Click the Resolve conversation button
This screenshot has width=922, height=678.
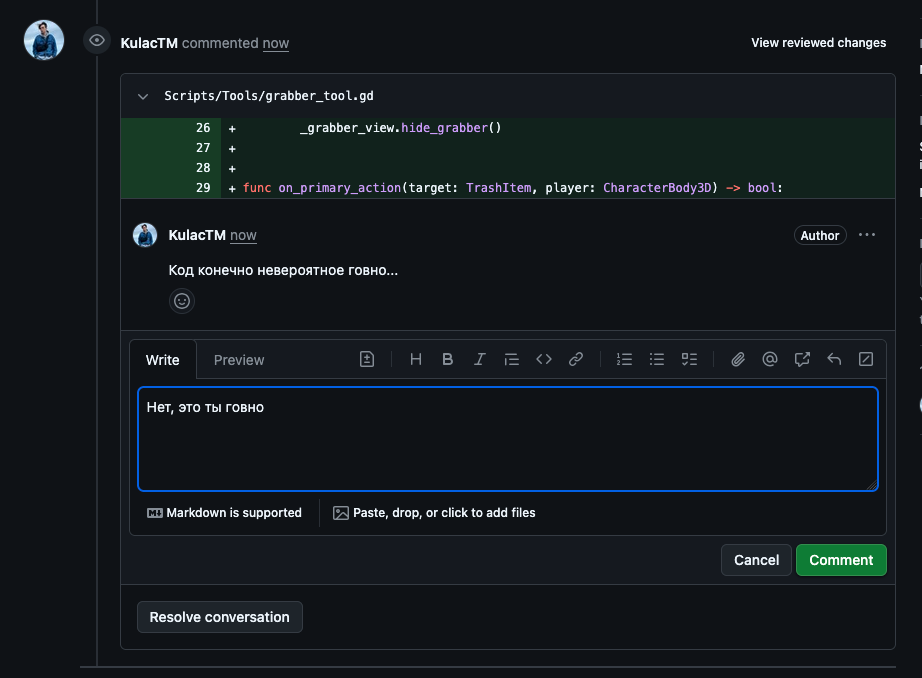point(219,617)
